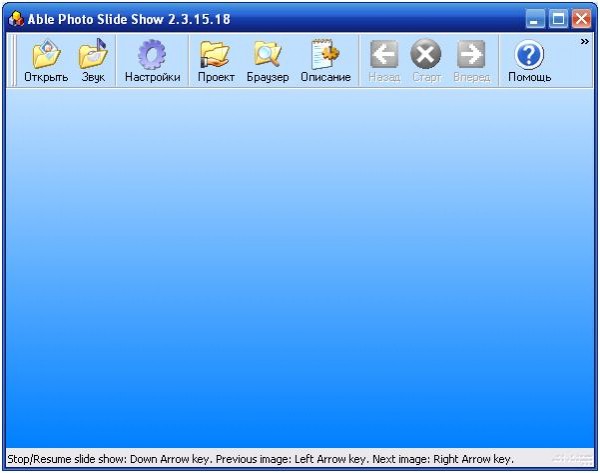Go to previous image with Назад
This screenshot has width=600, height=473.
pos(384,60)
